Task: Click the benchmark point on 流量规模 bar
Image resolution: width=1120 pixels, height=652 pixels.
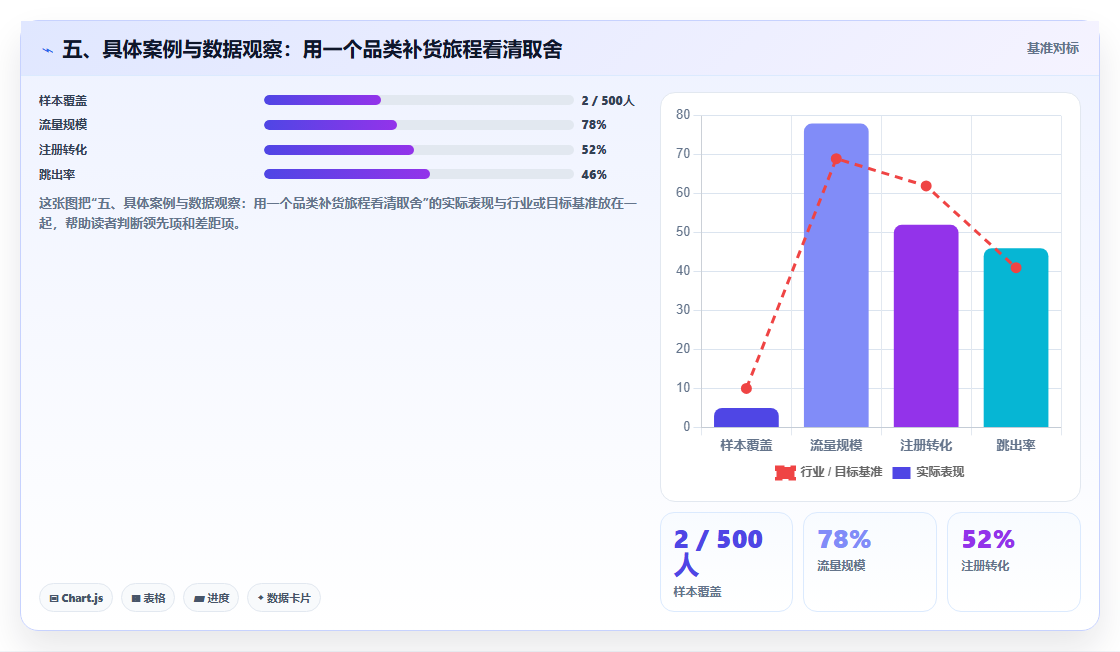Action: (836, 159)
